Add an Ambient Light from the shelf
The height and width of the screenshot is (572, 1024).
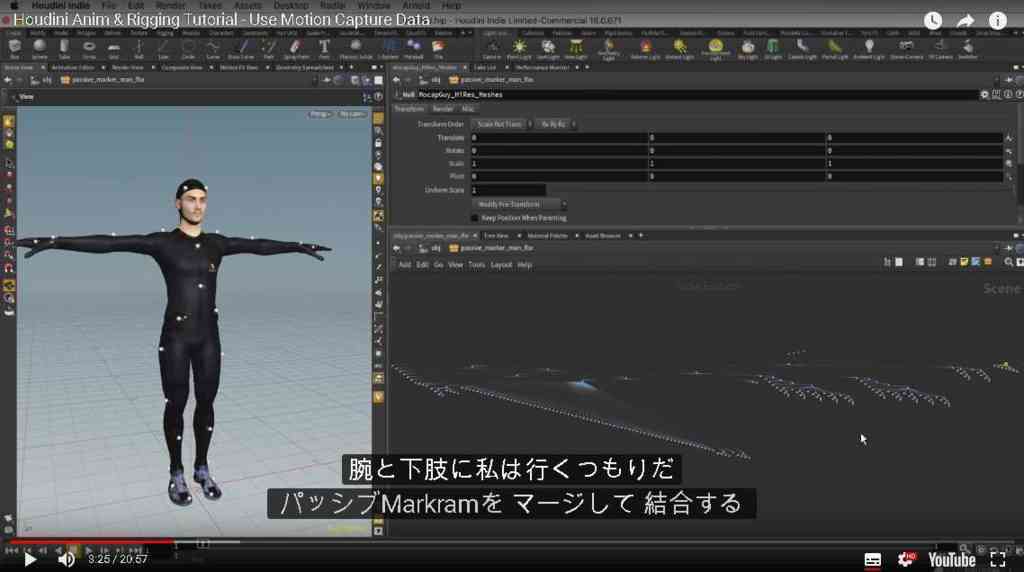[869, 48]
